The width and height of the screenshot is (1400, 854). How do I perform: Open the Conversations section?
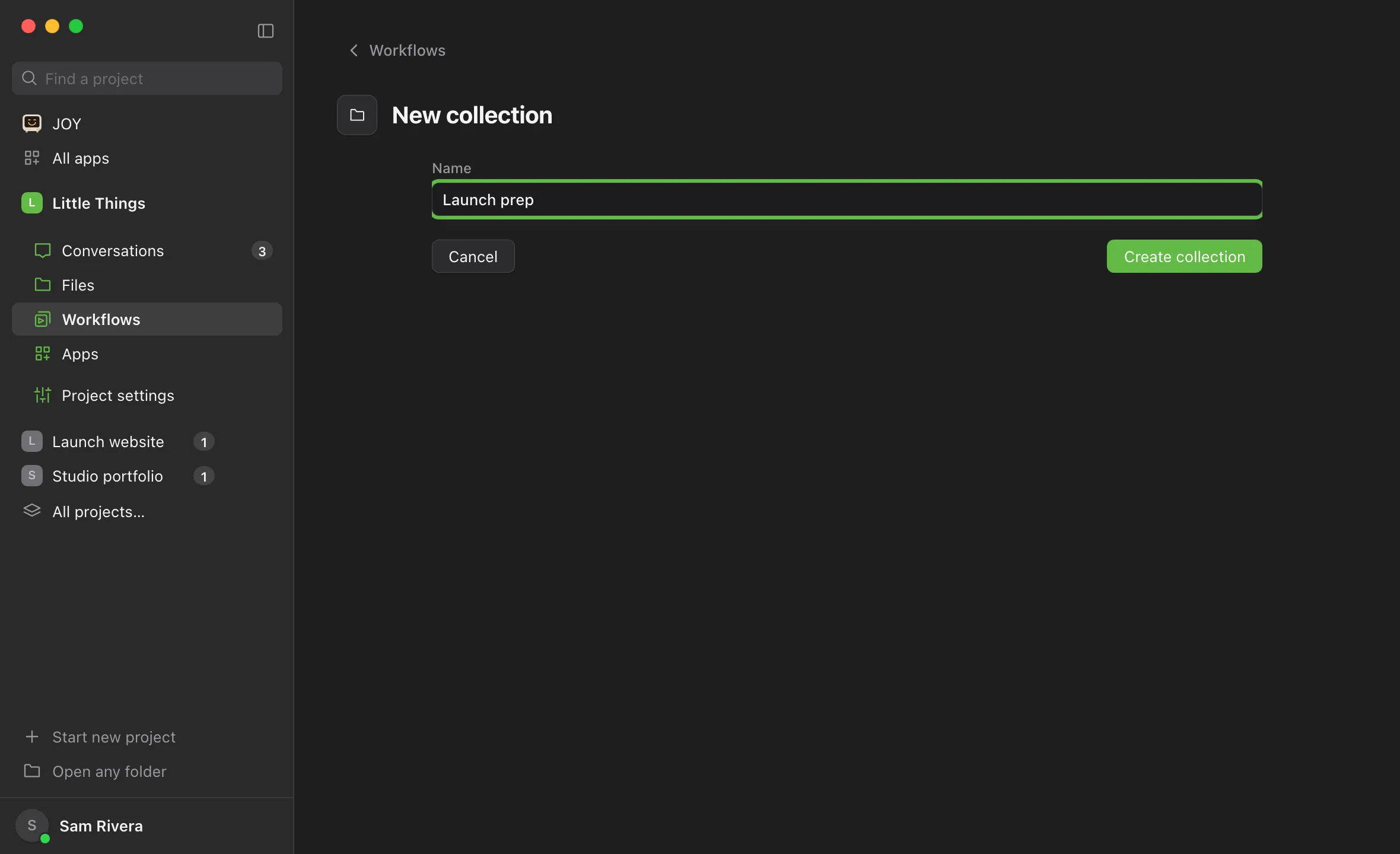click(x=147, y=251)
